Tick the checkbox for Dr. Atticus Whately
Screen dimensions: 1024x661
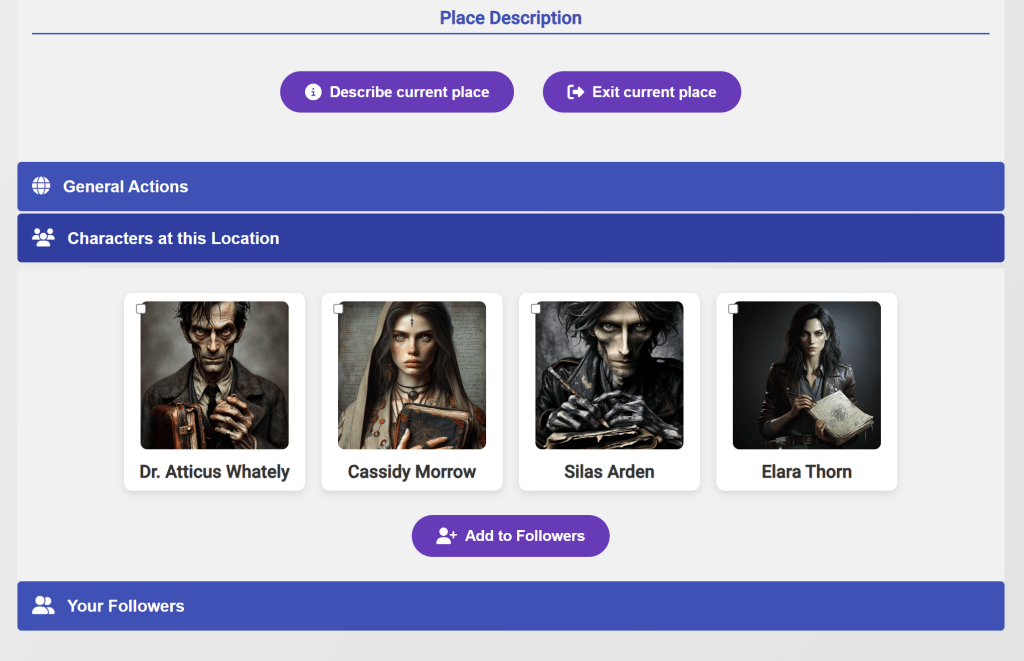pyautogui.click(x=141, y=309)
